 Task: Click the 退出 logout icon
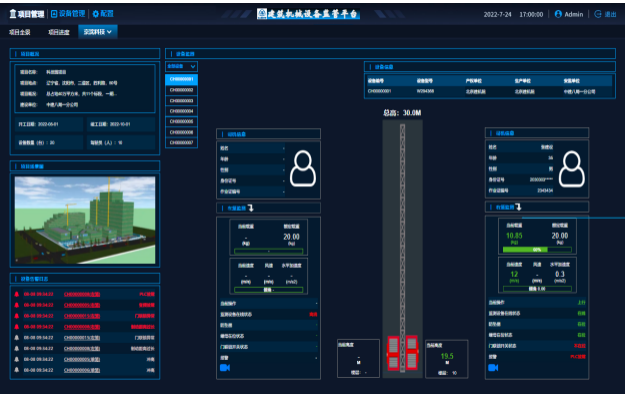coord(598,14)
